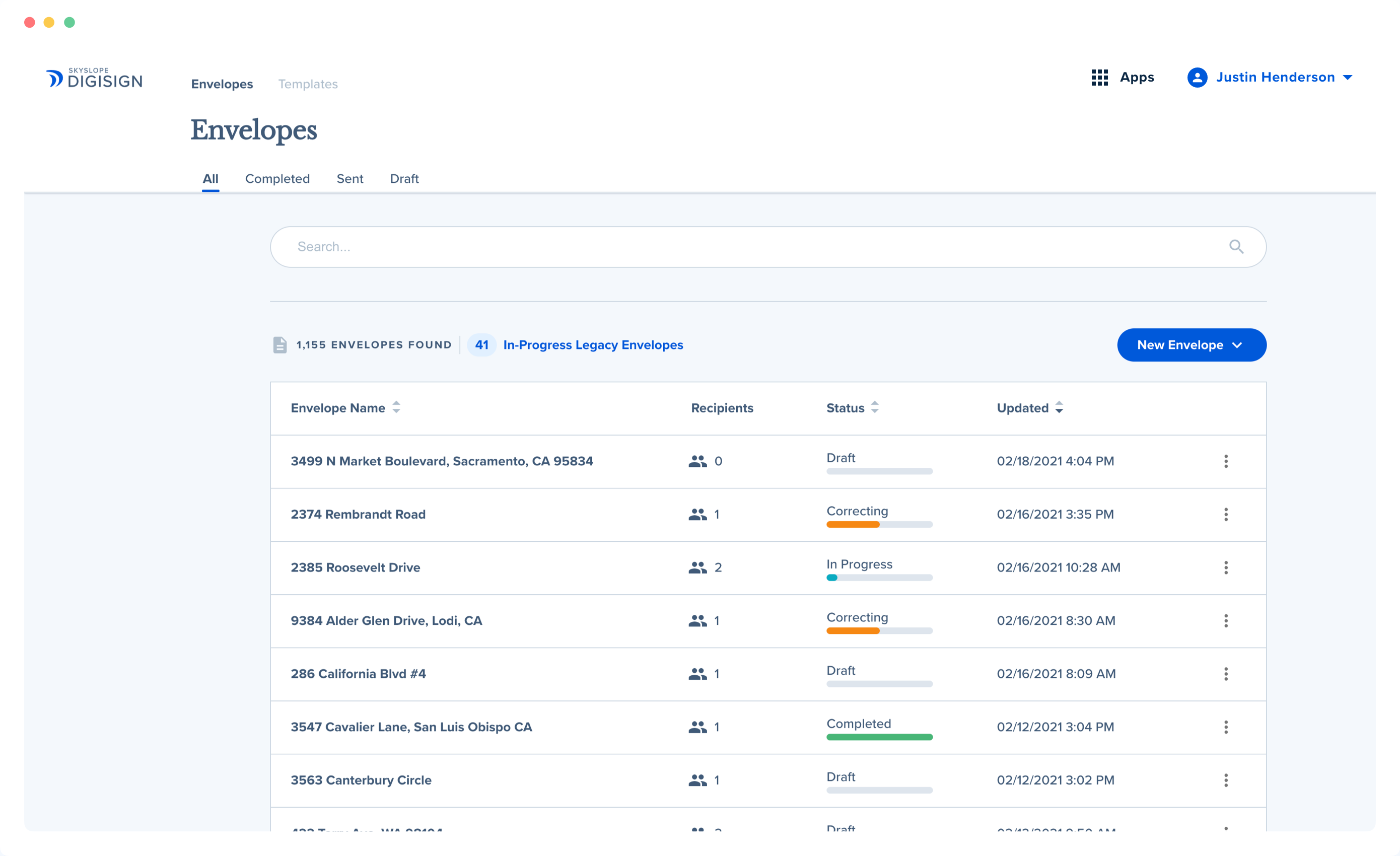Open the Apps grid menu
1400x856 pixels.
point(1100,77)
